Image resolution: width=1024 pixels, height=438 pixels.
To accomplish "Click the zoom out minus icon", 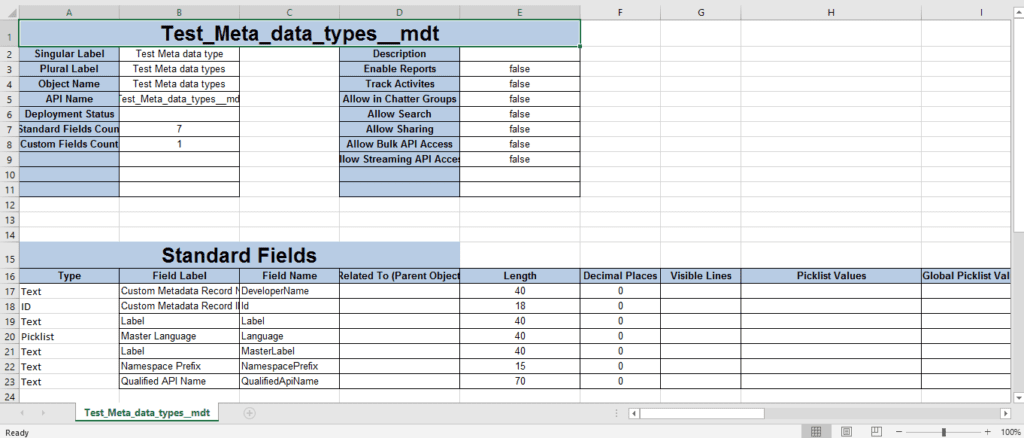I will [899, 431].
